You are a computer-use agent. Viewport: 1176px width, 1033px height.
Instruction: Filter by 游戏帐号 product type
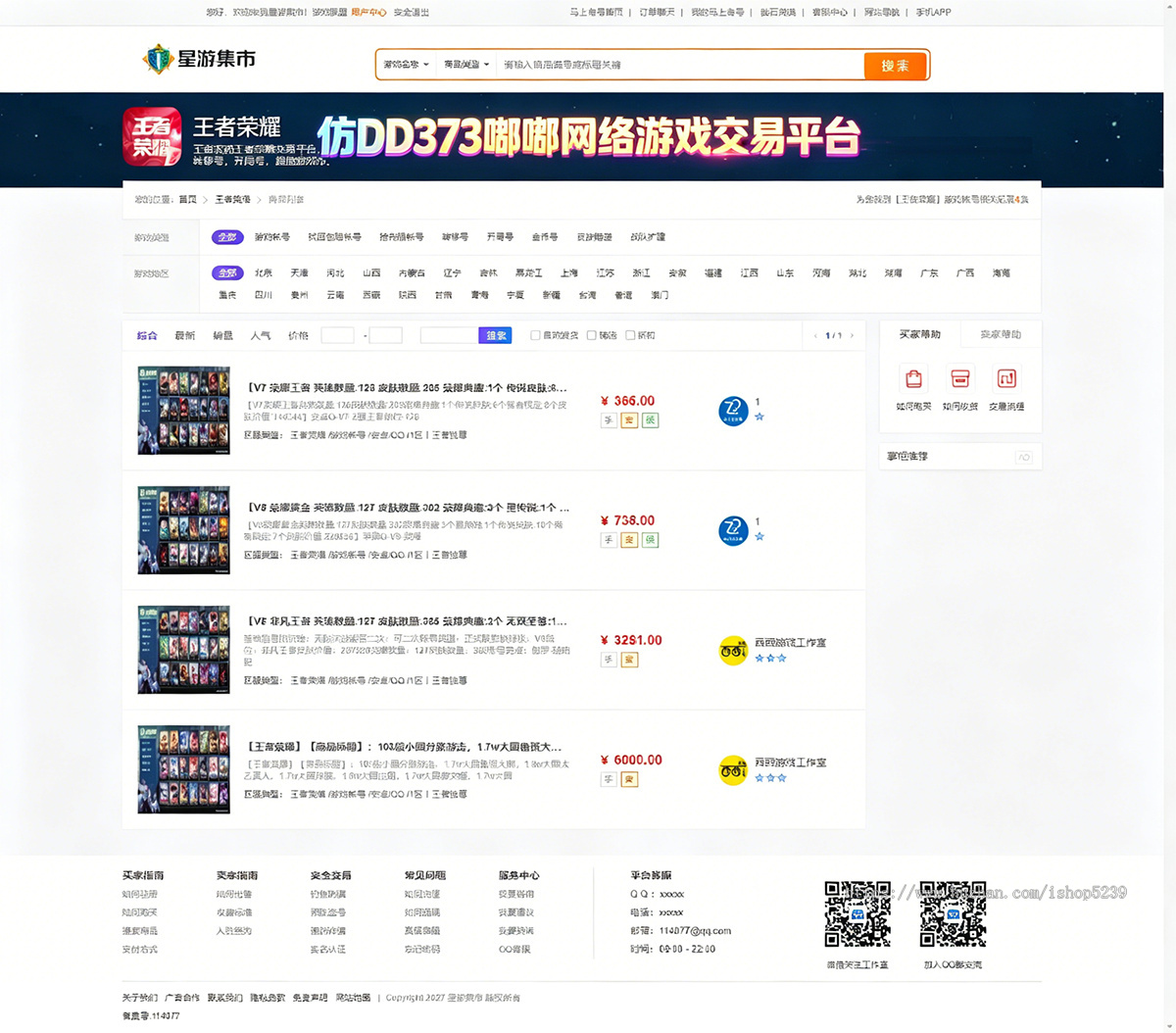point(272,237)
